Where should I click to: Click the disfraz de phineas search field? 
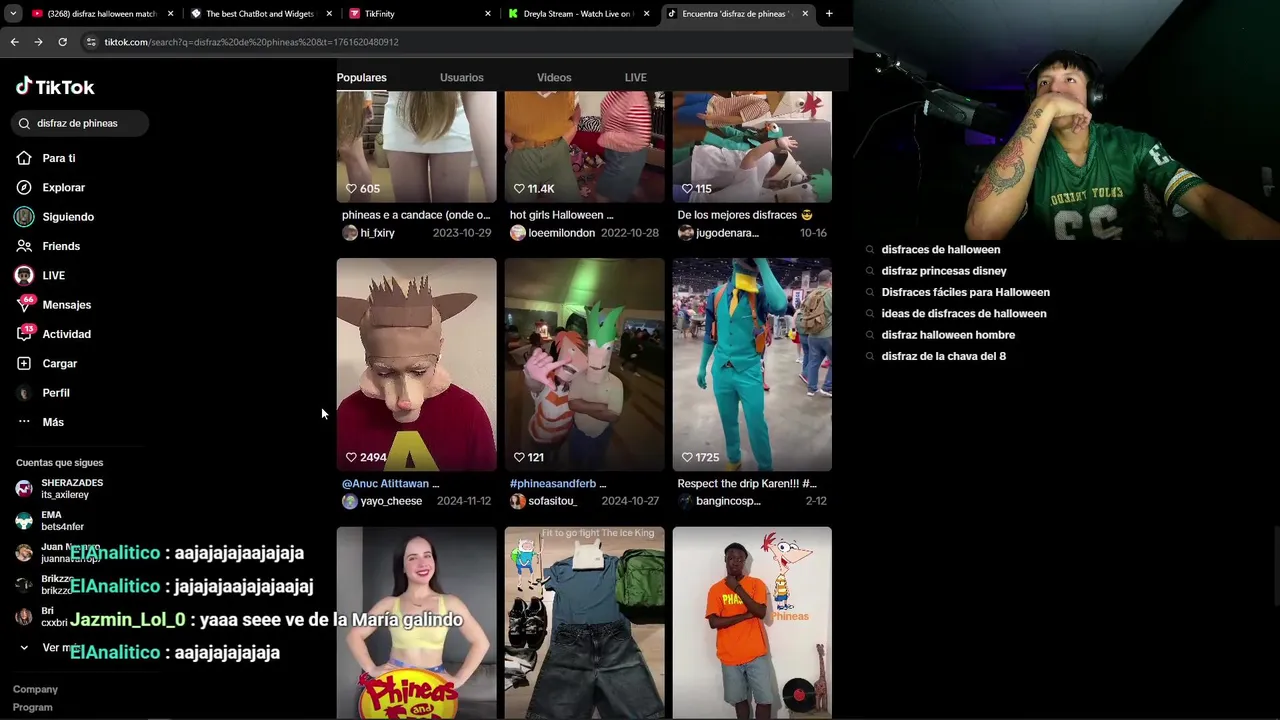[x=82, y=123]
